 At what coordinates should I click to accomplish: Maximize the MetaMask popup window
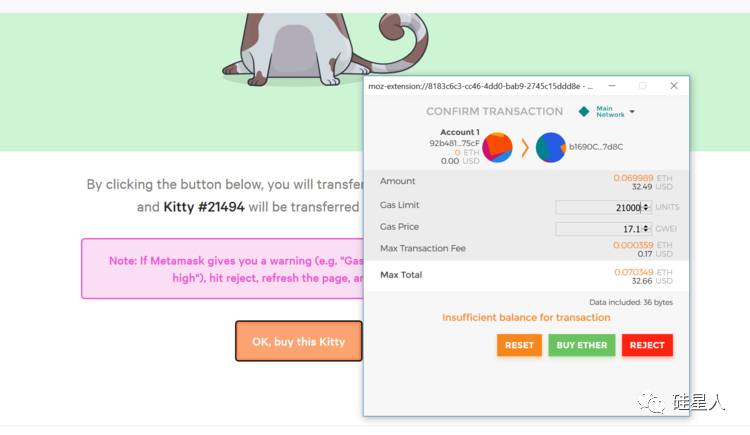point(642,86)
